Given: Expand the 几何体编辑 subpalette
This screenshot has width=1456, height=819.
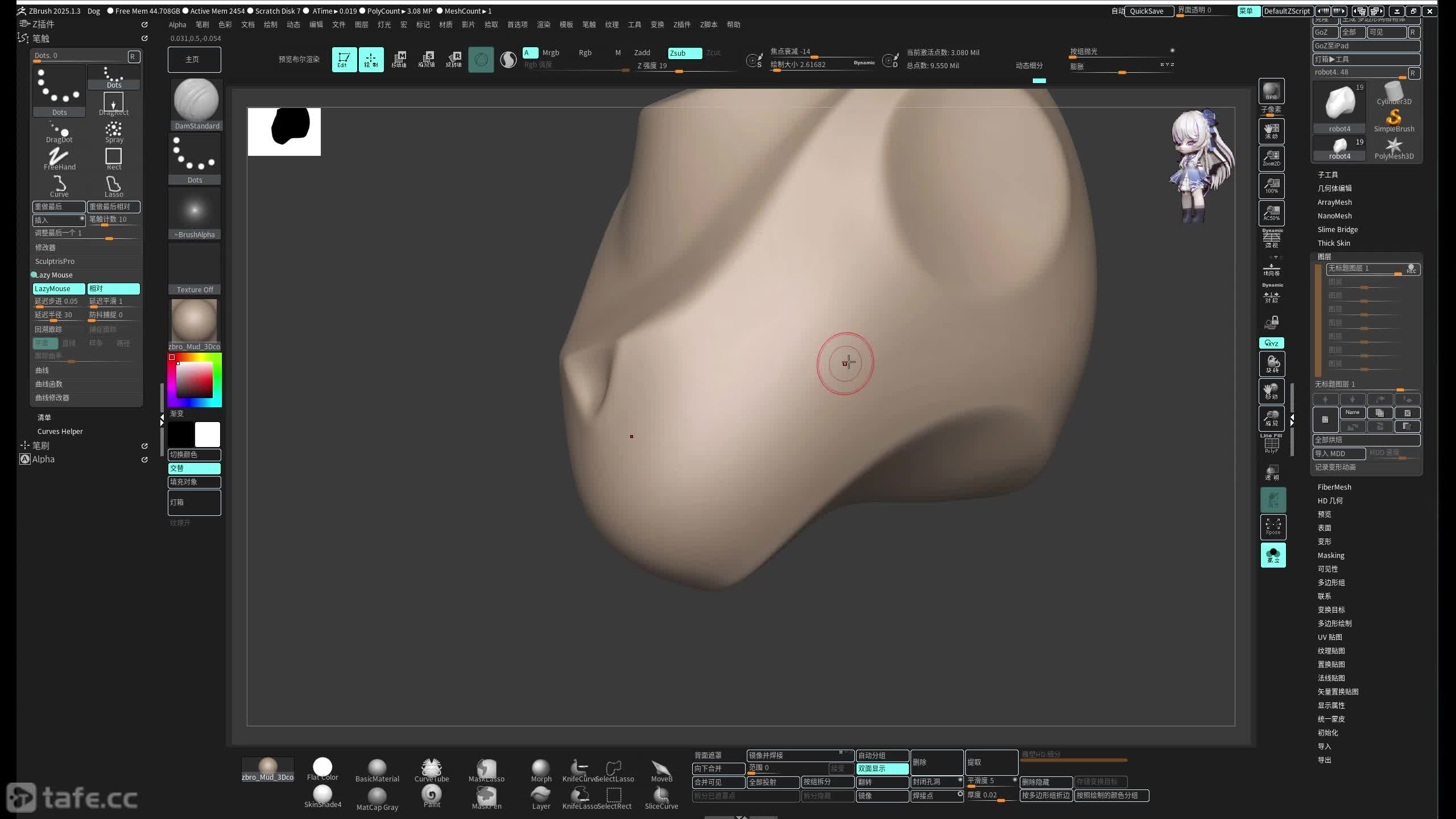Looking at the screenshot, I should [1334, 188].
